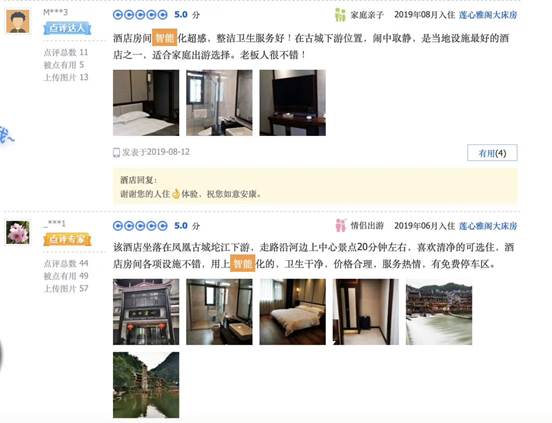Screen dimensions: 552x423
Task: Click the orange 点评专家 badge
Action: 67,240
